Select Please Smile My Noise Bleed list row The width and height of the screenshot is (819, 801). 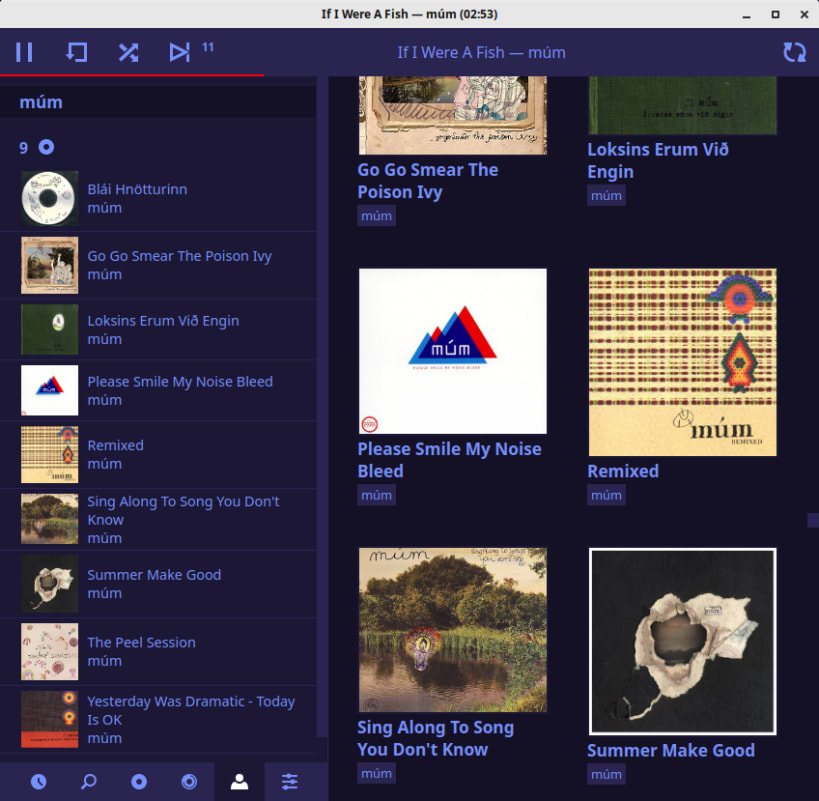tap(158, 390)
